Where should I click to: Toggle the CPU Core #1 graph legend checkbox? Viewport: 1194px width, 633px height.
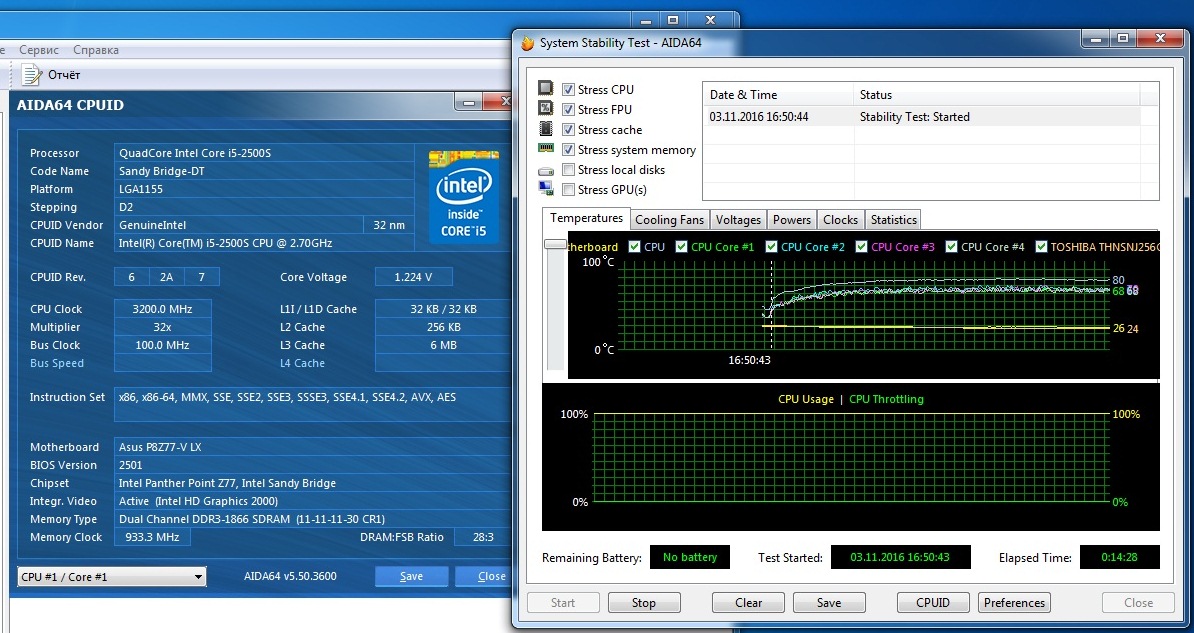(682, 247)
